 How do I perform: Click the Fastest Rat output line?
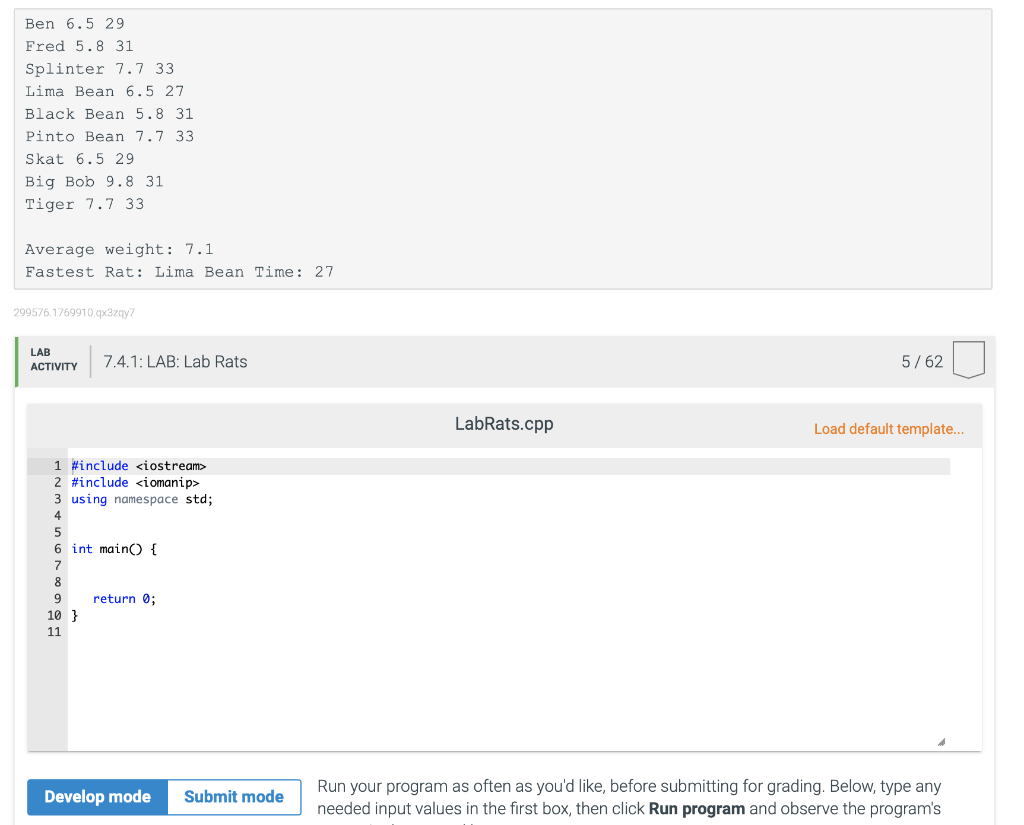[178, 271]
